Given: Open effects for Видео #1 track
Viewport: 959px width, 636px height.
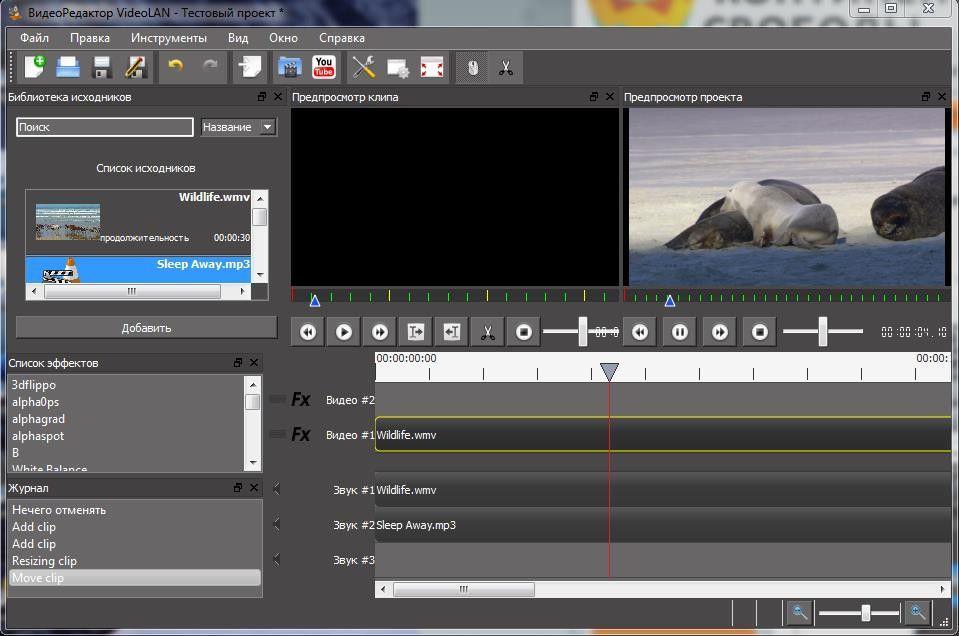Looking at the screenshot, I should tap(300, 434).
